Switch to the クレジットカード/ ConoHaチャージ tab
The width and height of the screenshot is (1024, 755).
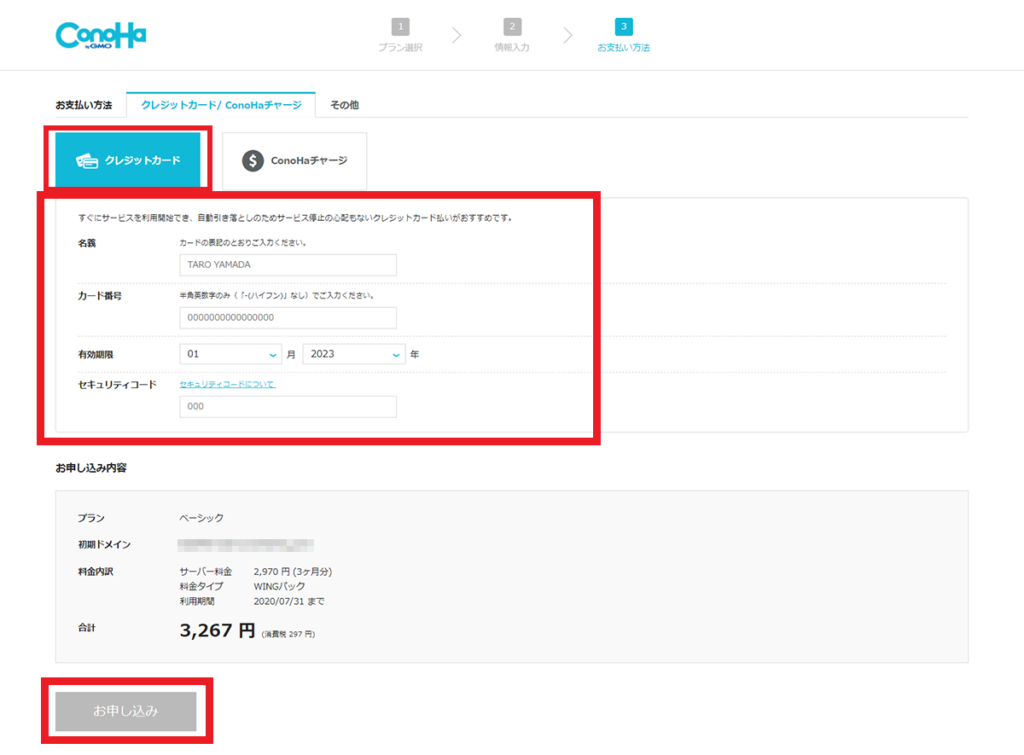click(221, 104)
